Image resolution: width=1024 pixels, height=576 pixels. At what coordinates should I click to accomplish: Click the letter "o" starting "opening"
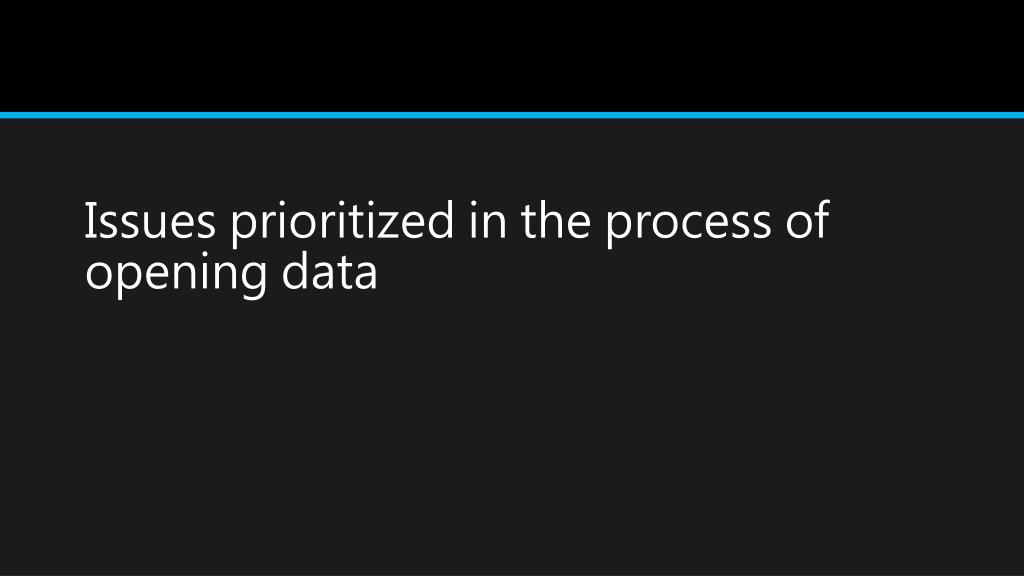click(x=99, y=276)
